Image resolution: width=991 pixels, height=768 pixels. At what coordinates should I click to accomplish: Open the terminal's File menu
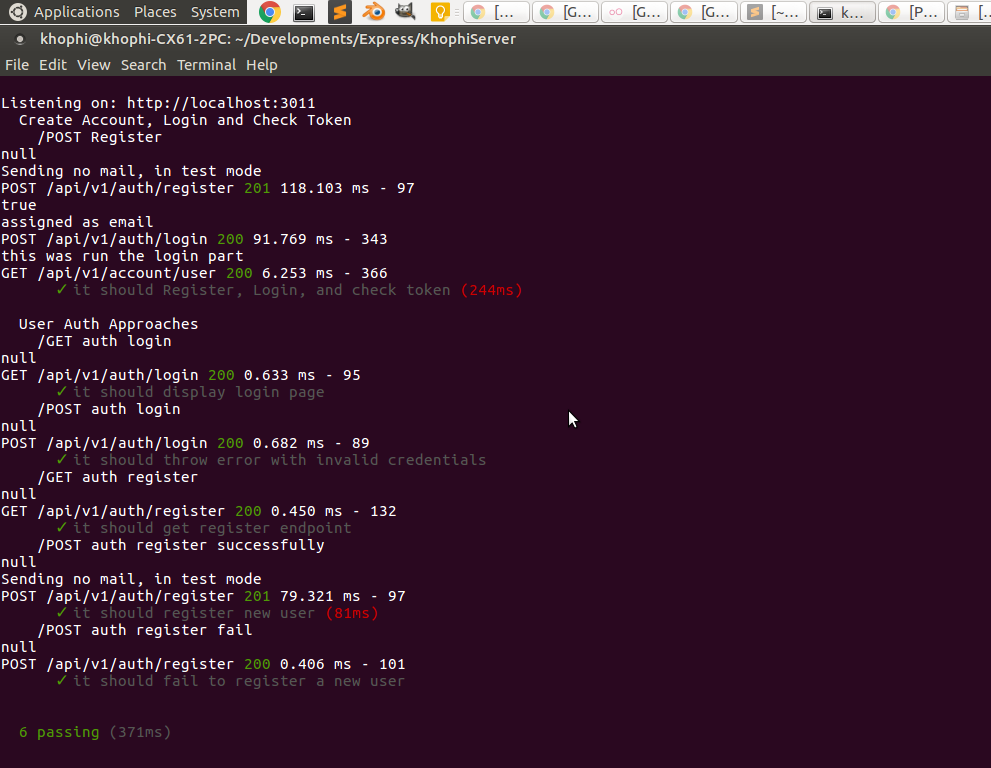(17, 65)
